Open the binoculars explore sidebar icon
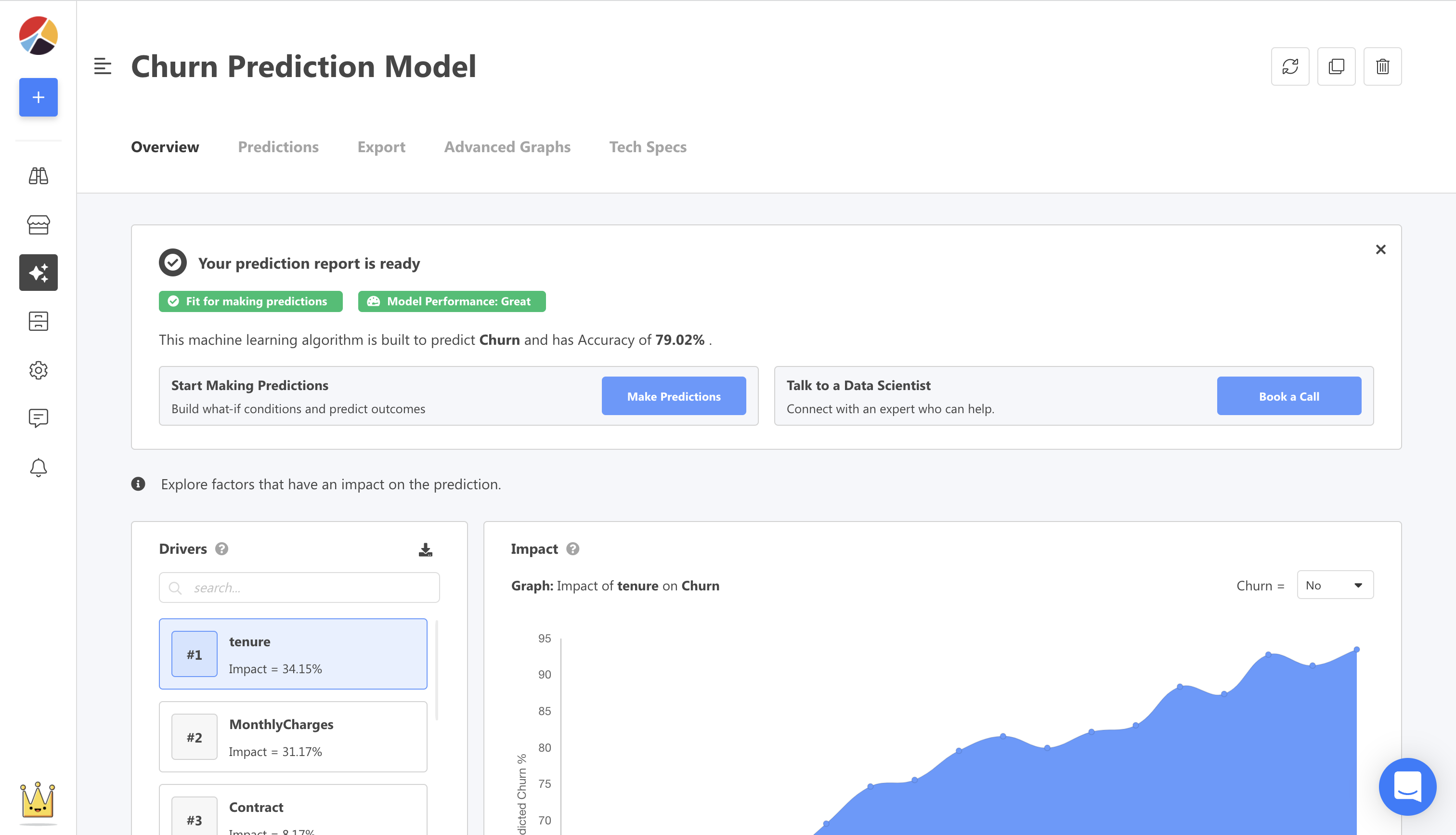The width and height of the screenshot is (1456, 835). pyautogui.click(x=39, y=175)
